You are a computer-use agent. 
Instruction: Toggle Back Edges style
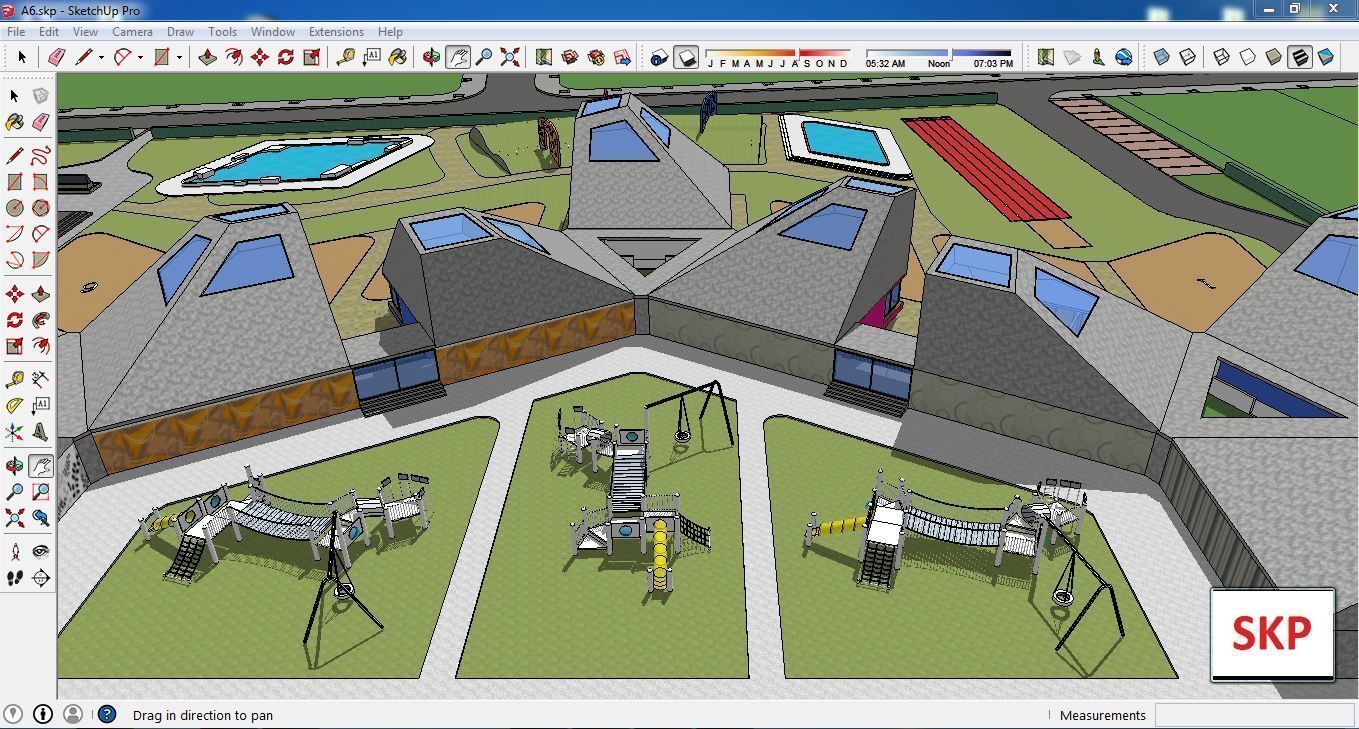[1188, 57]
